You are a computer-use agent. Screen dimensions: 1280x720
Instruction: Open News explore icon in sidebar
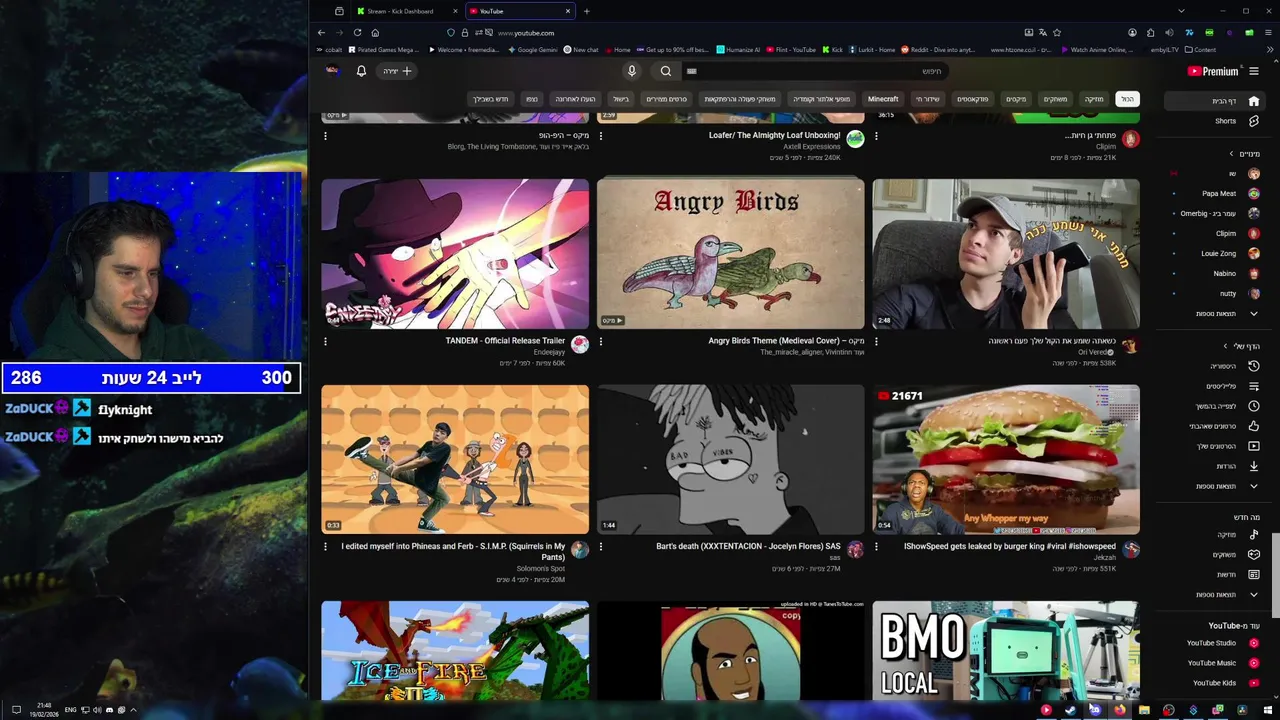(x=1254, y=574)
